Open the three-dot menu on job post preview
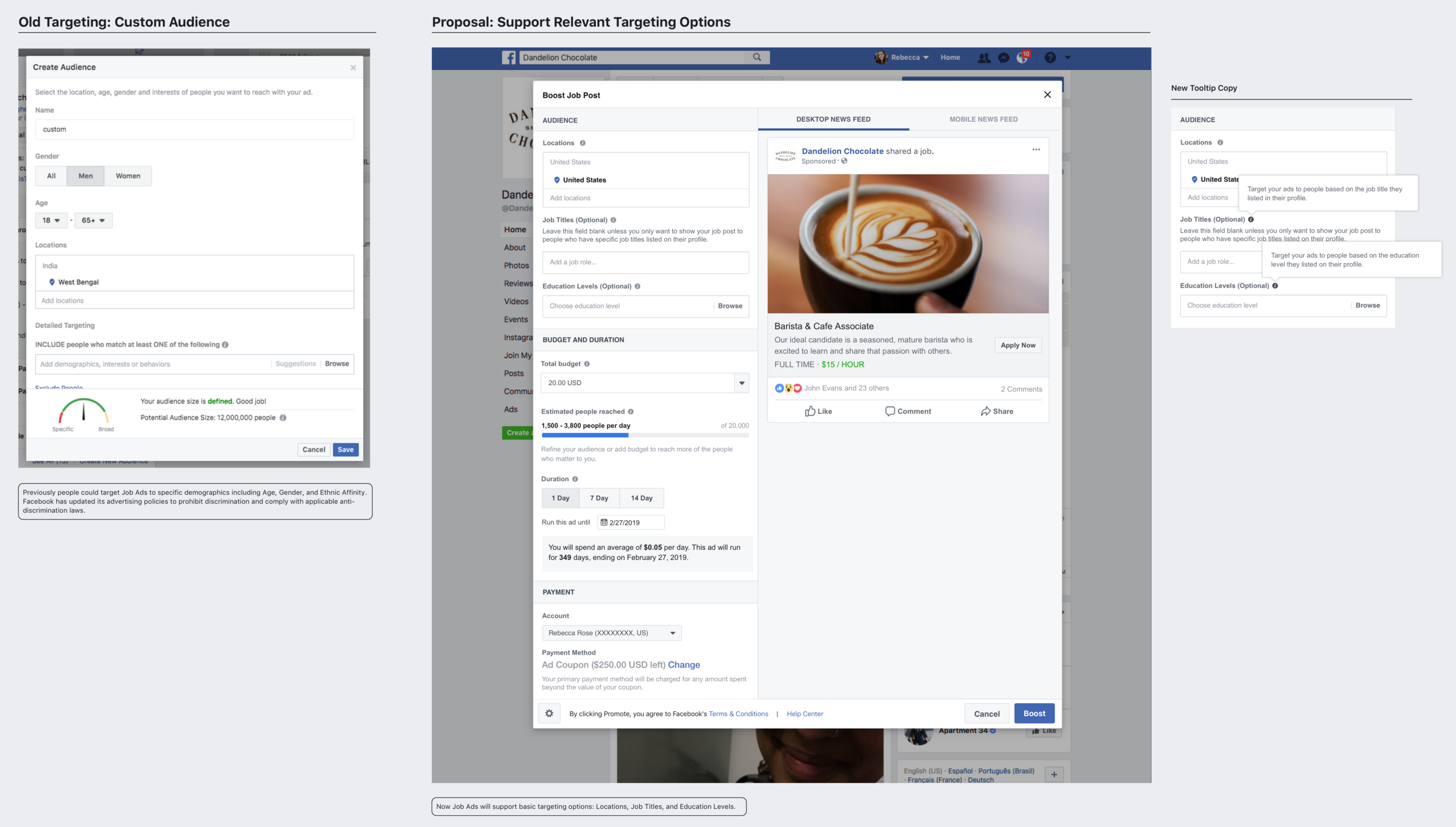This screenshot has width=1456, height=827. point(1036,149)
